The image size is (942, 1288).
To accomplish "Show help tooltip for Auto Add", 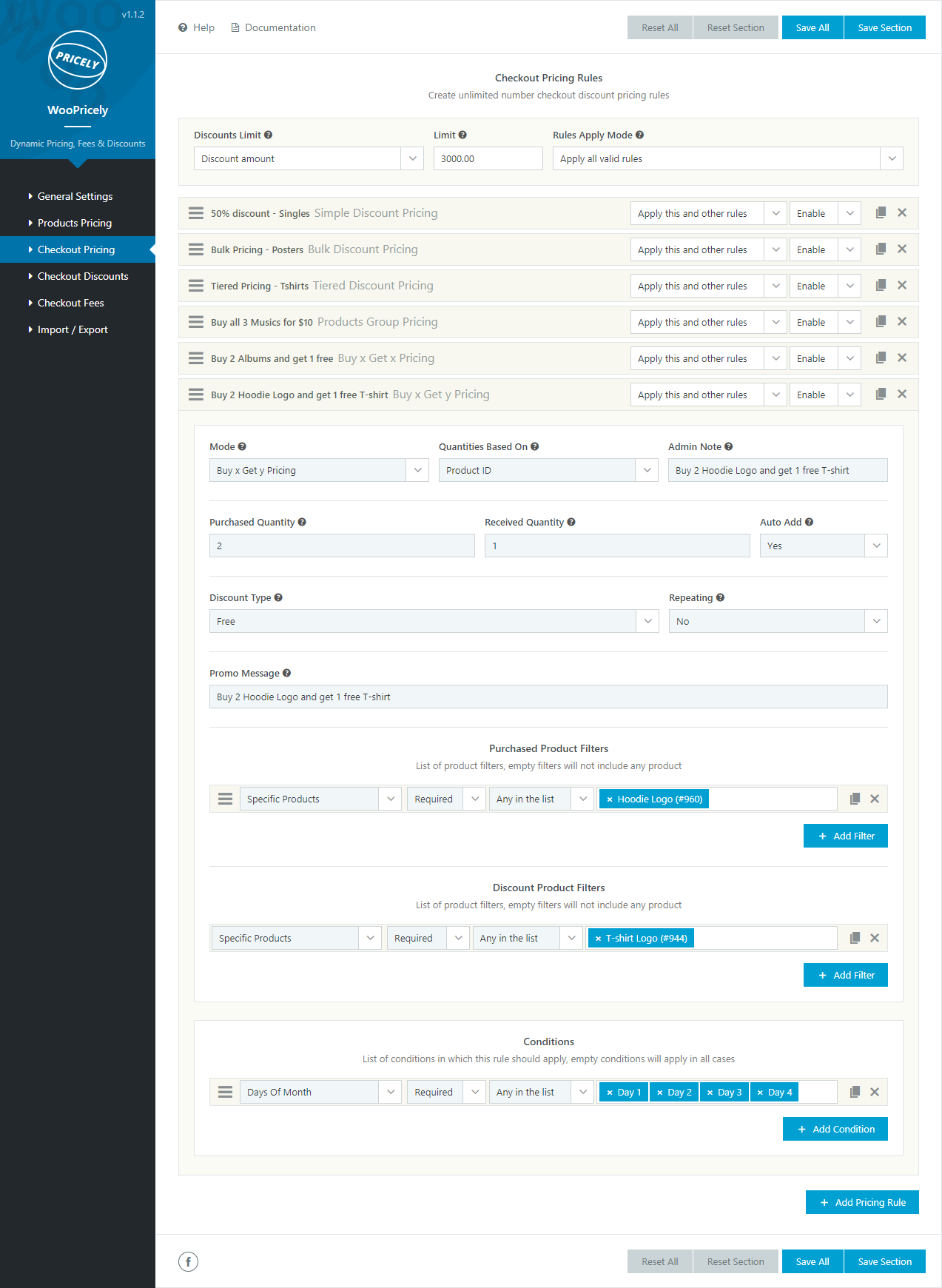I will click(x=810, y=522).
